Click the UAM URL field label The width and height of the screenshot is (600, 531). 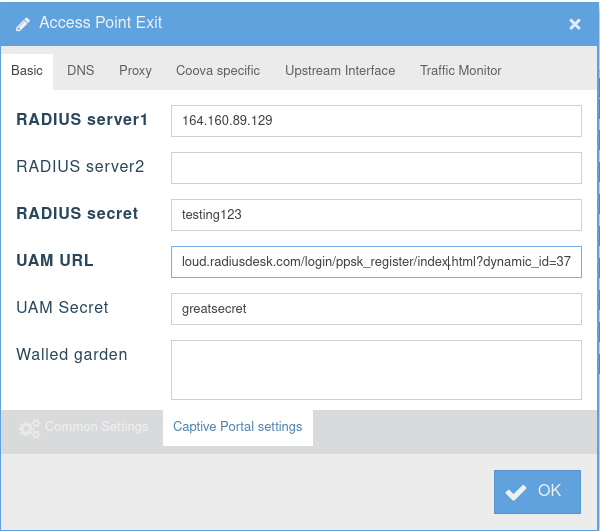click(x=55, y=261)
